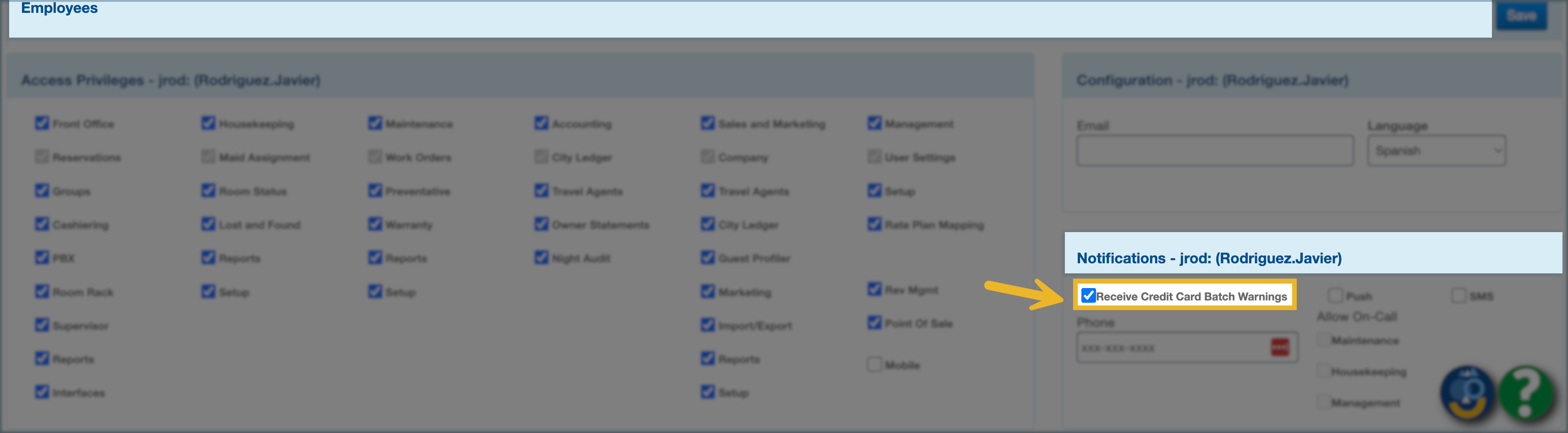Toggle the Guest Profiler checkbox
The width and height of the screenshot is (1568, 433).
pyautogui.click(x=707, y=258)
